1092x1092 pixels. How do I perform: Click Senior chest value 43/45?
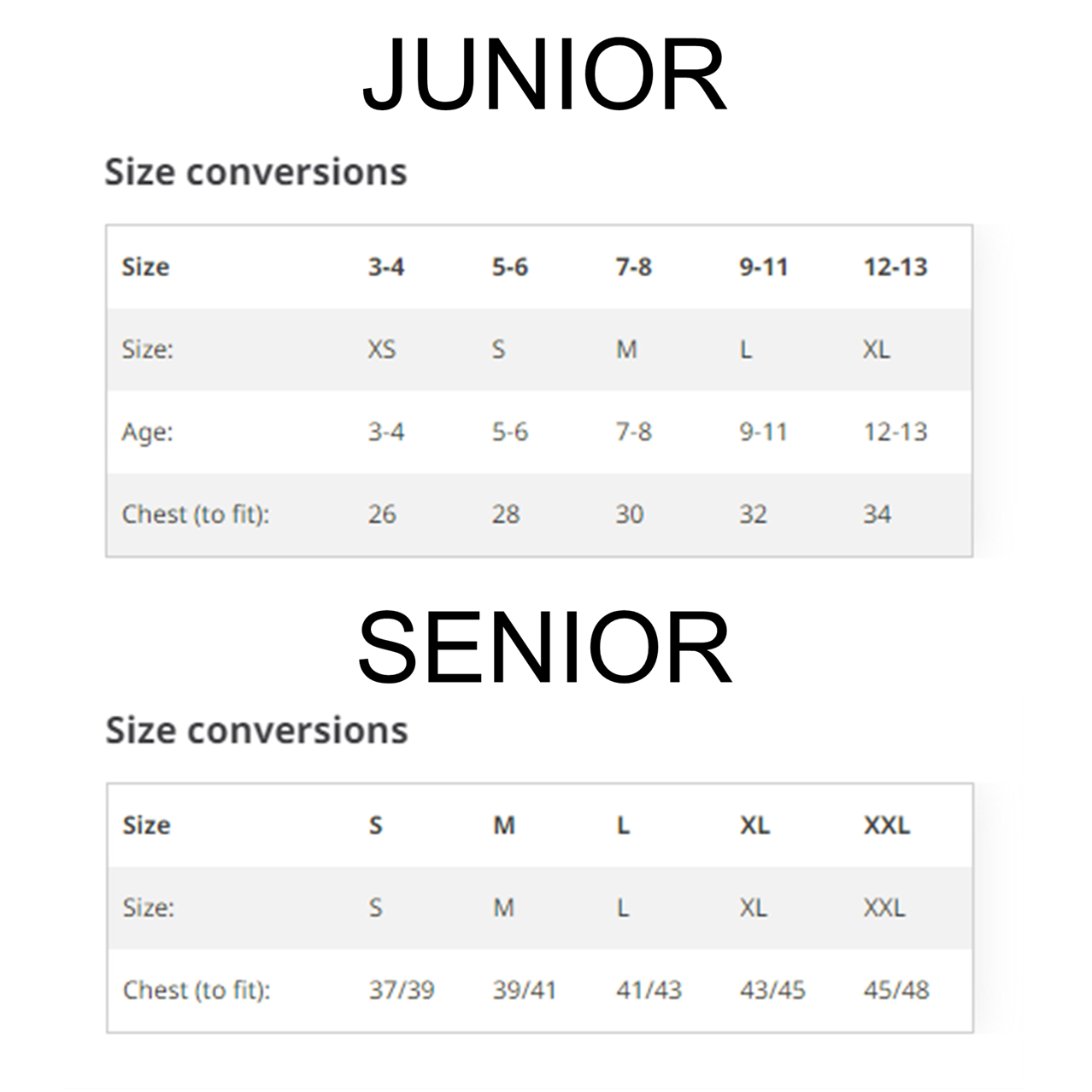(x=772, y=990)
